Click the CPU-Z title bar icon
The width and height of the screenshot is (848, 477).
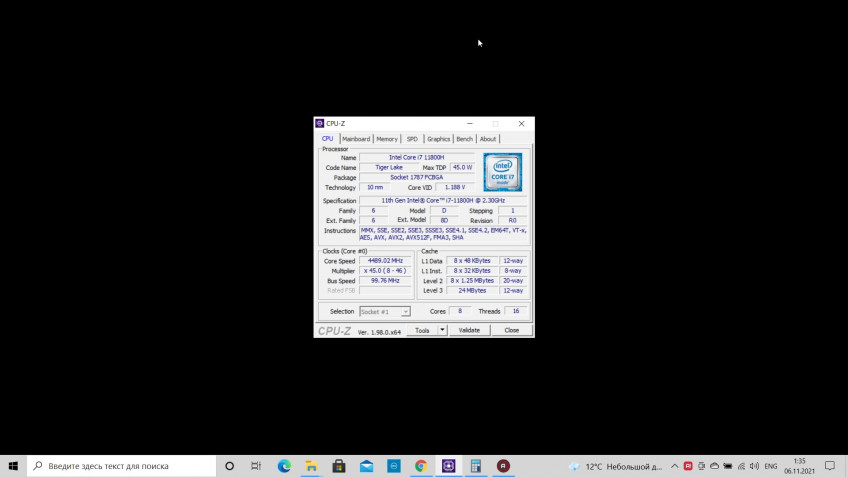[x=320, y=123]
